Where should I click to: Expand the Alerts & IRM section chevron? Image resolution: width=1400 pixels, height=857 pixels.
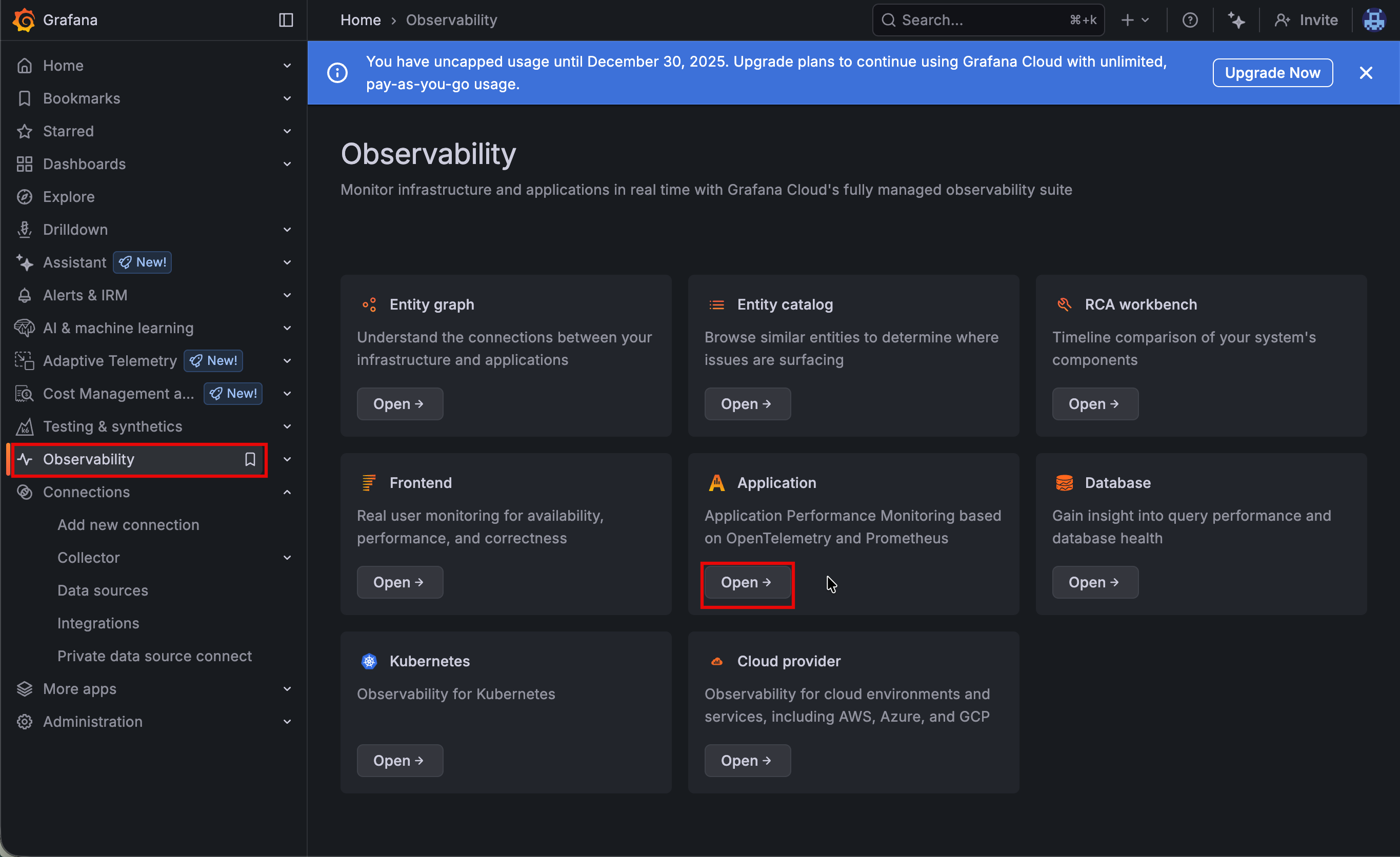(x=288, y=295)
